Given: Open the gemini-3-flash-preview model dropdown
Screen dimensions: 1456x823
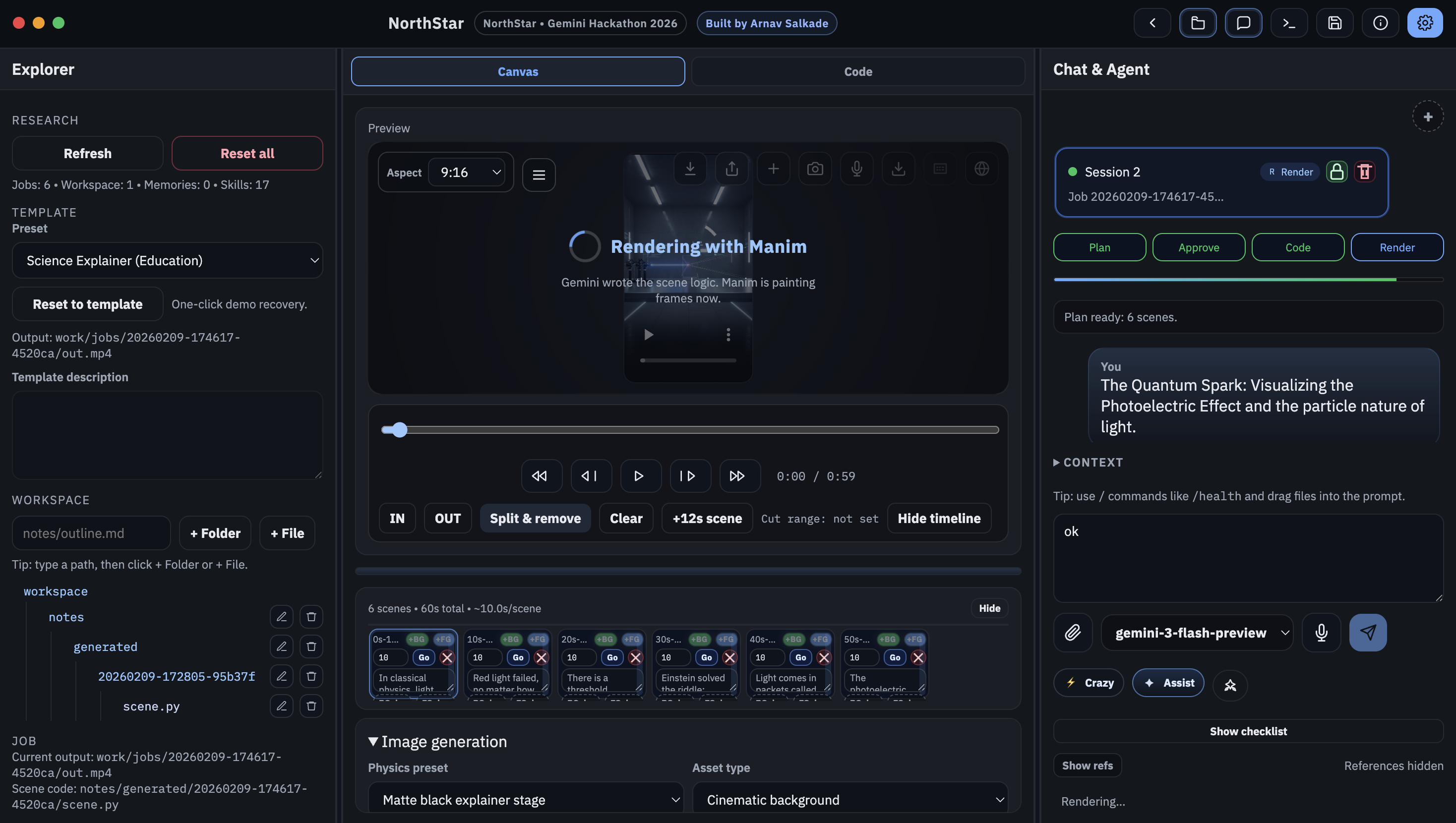Looking at the screenshot, I should pyautogui.click(x=1197, y=633).
